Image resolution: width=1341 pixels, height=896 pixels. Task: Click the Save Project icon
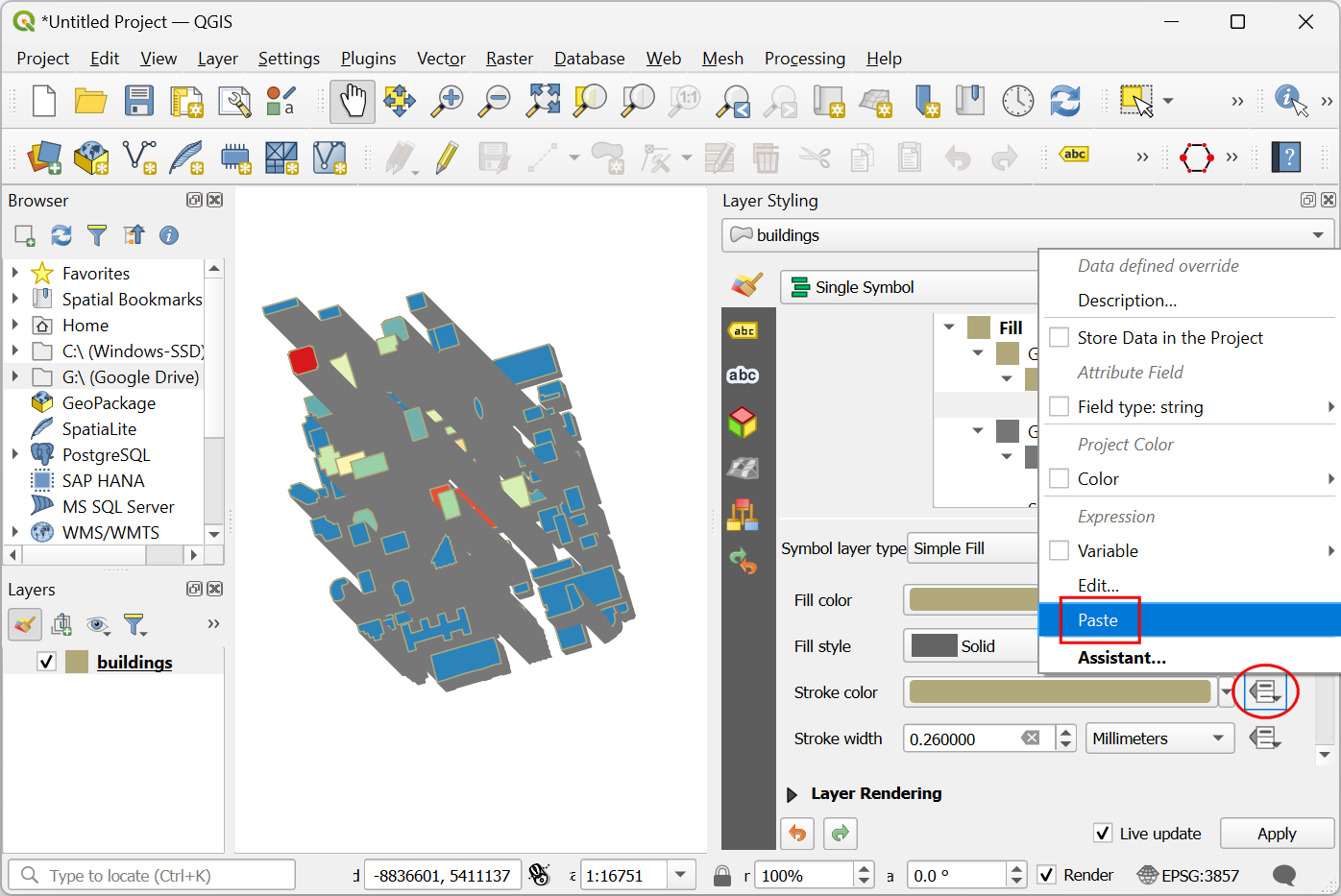[x=139, y=101]
